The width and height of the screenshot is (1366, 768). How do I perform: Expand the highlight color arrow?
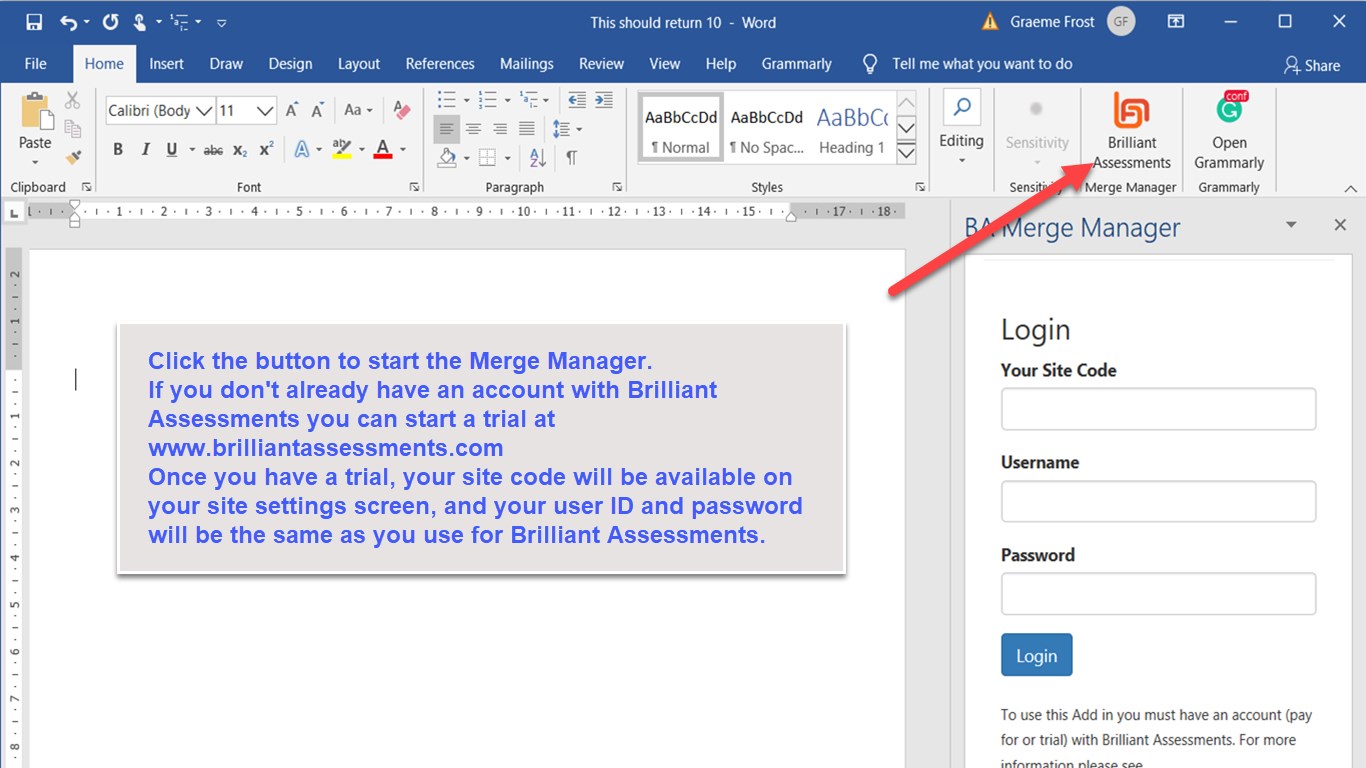click(362, 150)
